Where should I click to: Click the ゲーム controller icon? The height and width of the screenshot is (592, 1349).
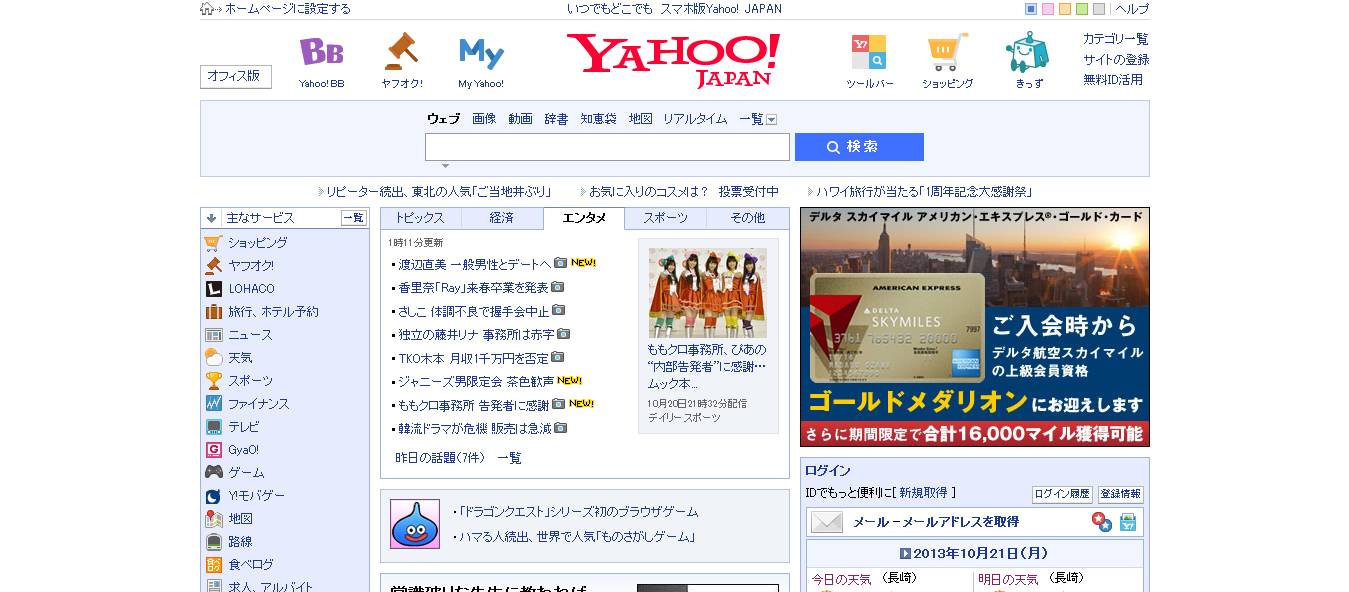pyautogui.click(x=213, y=472)
